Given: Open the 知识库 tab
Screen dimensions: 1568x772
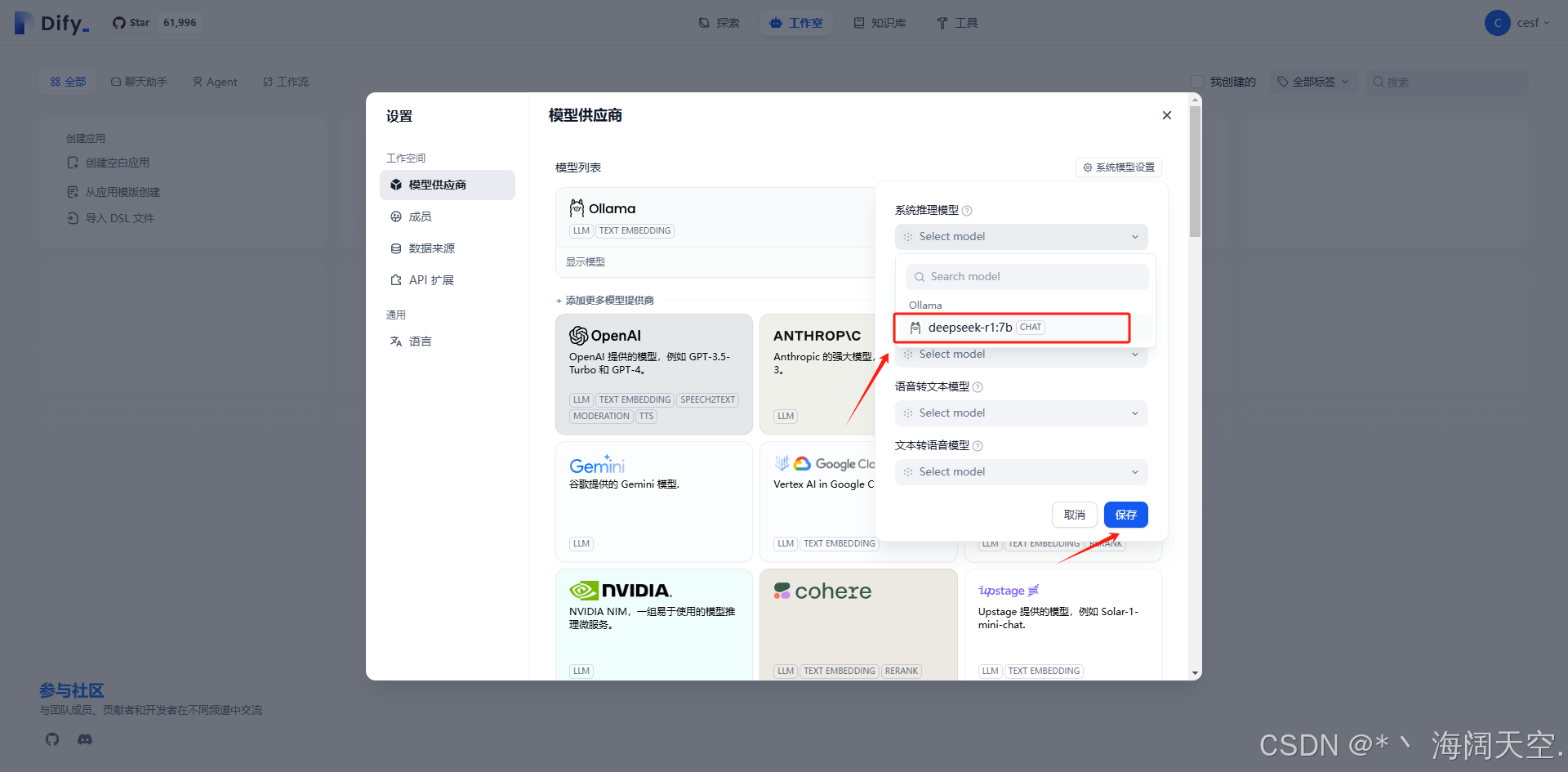Looking at the screenshot, I should tap(880, 23).
